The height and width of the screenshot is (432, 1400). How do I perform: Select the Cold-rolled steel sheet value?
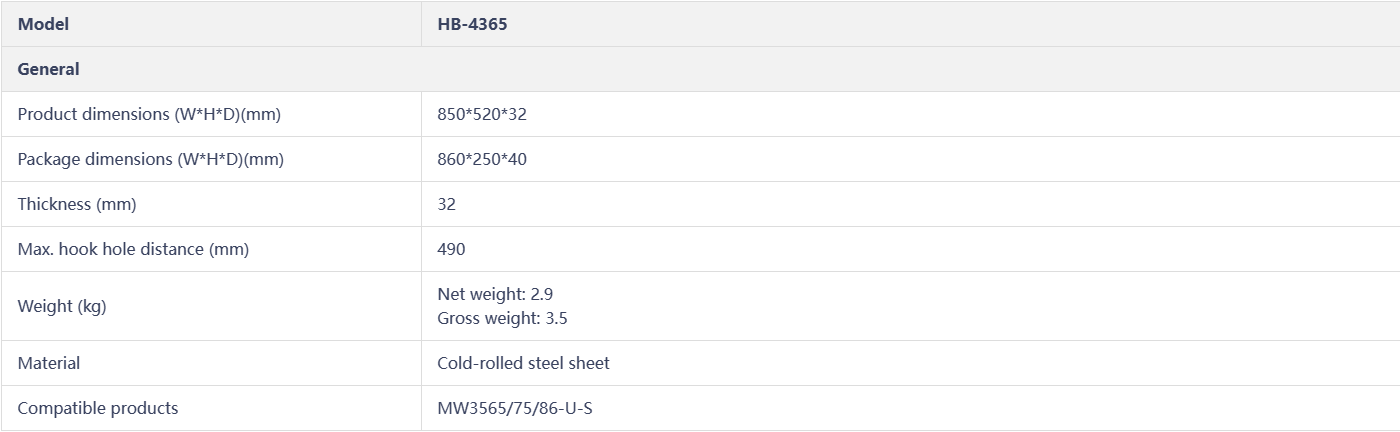[523, 363]
